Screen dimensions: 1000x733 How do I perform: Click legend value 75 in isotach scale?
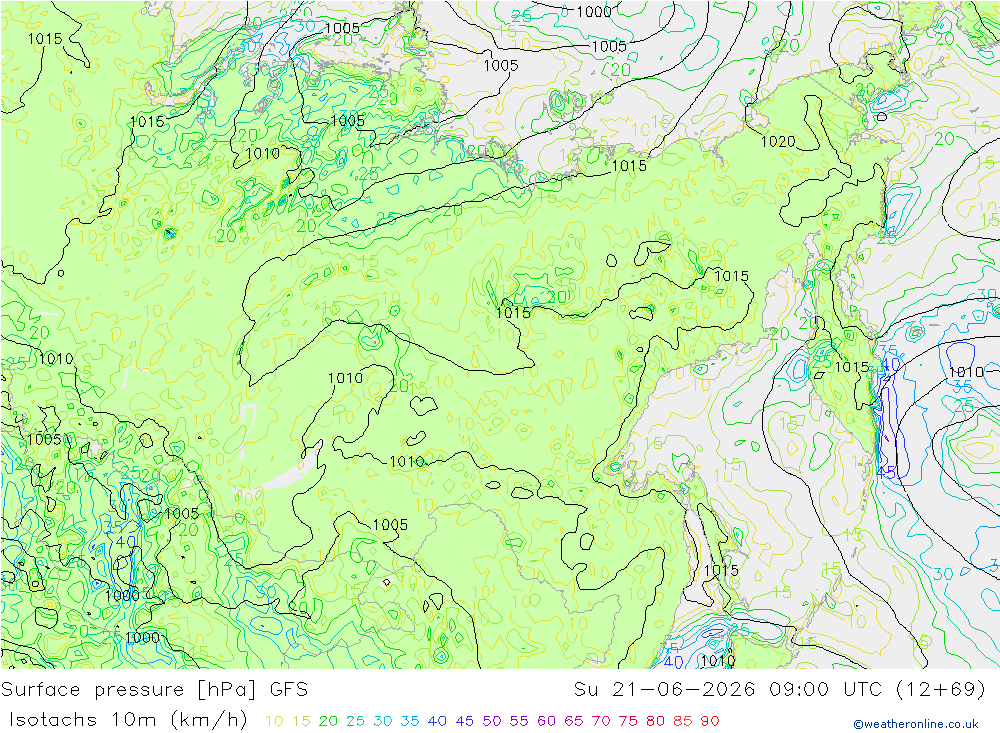(628, 721)
